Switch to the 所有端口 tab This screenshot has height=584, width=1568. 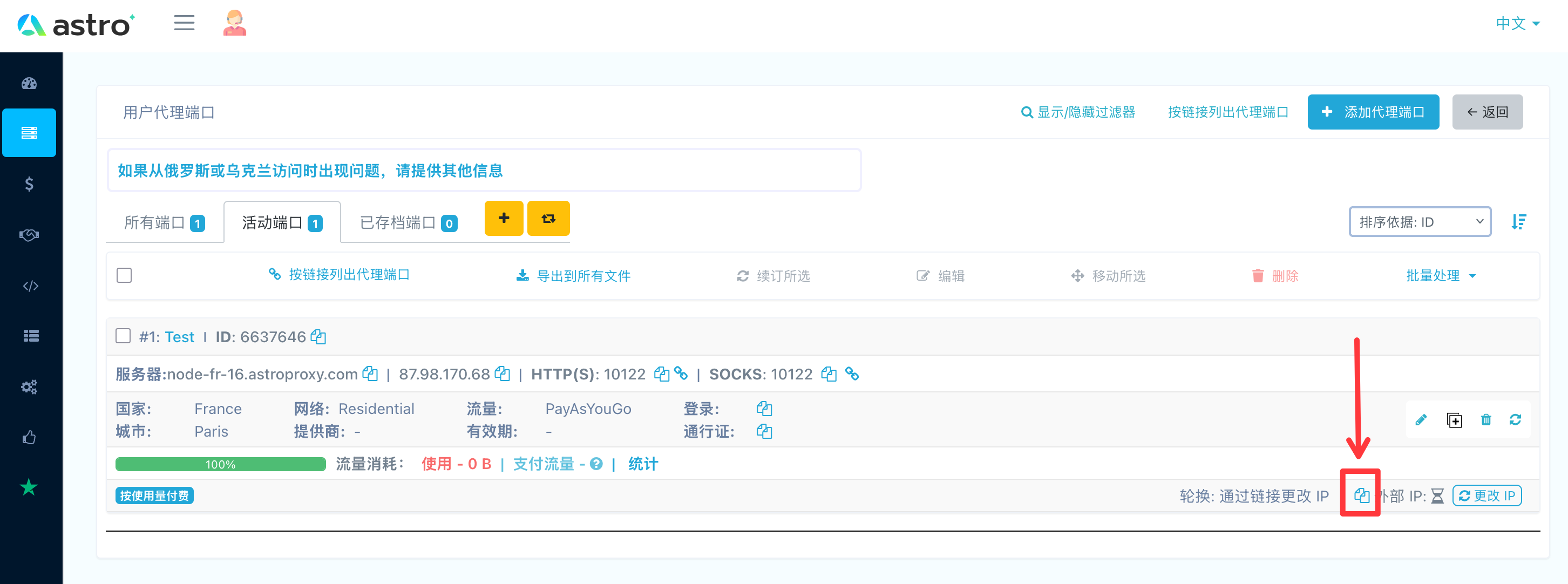pyautogui.click(x=164, y=222)
